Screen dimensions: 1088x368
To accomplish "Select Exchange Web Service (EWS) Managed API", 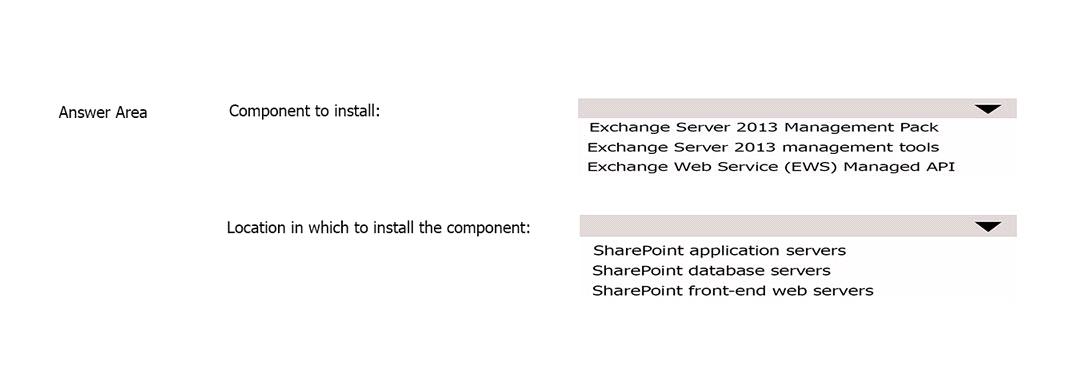I will click(x=771, y=167).
